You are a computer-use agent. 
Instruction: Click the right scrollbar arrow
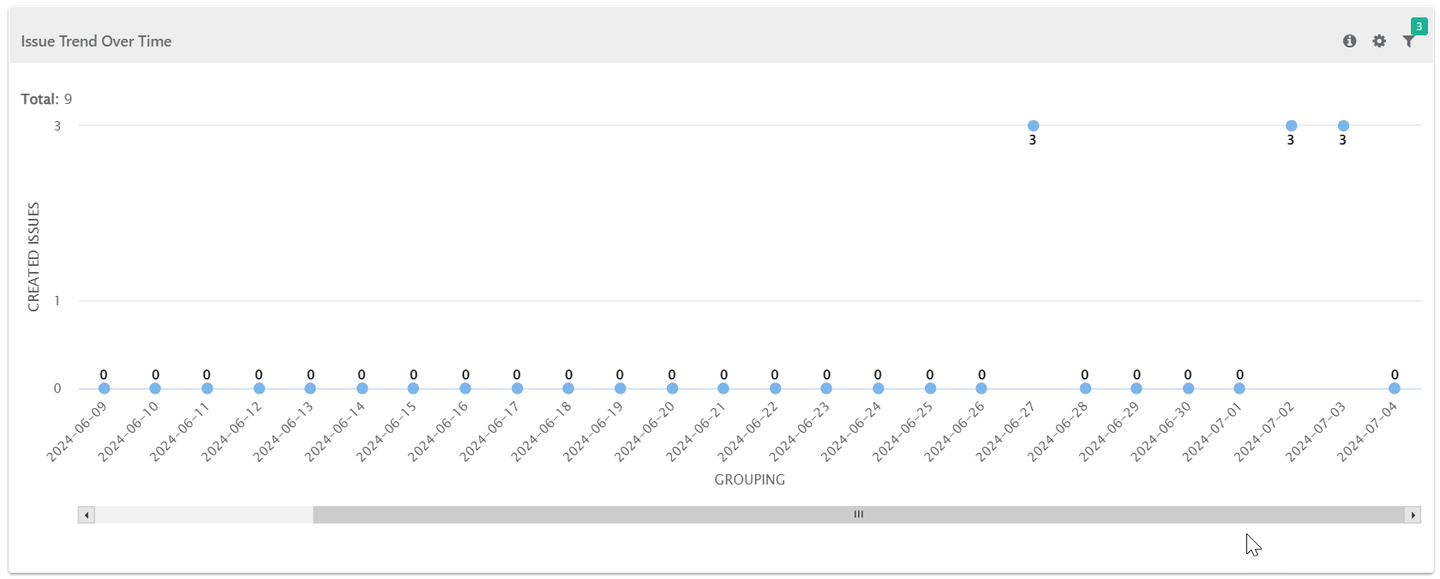click(1412, 514)
